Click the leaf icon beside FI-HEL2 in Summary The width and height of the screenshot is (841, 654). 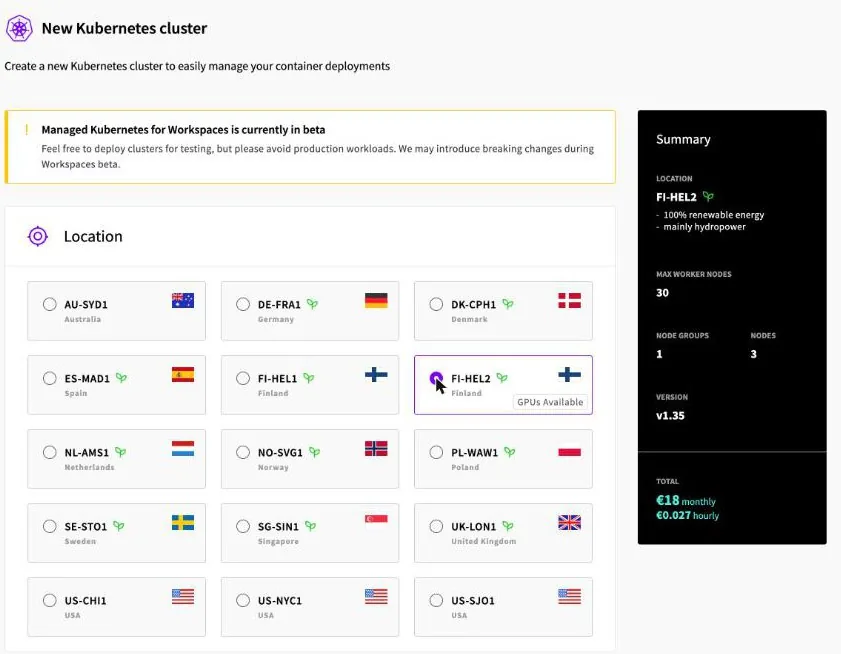coord(709,196)
